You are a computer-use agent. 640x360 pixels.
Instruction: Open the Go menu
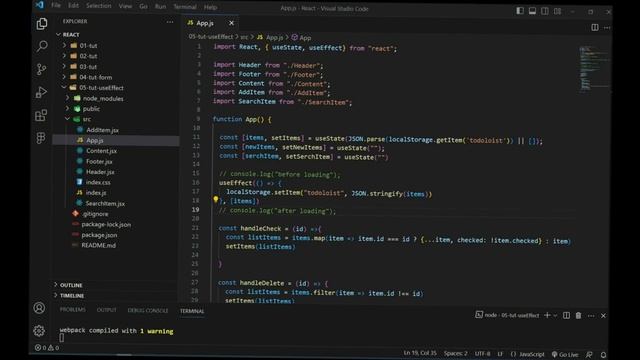click(143, 7)
